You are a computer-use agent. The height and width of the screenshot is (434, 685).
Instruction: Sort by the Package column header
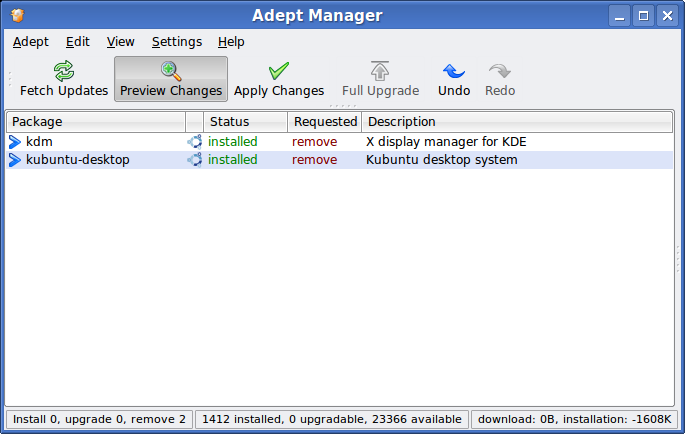(96, 122)
